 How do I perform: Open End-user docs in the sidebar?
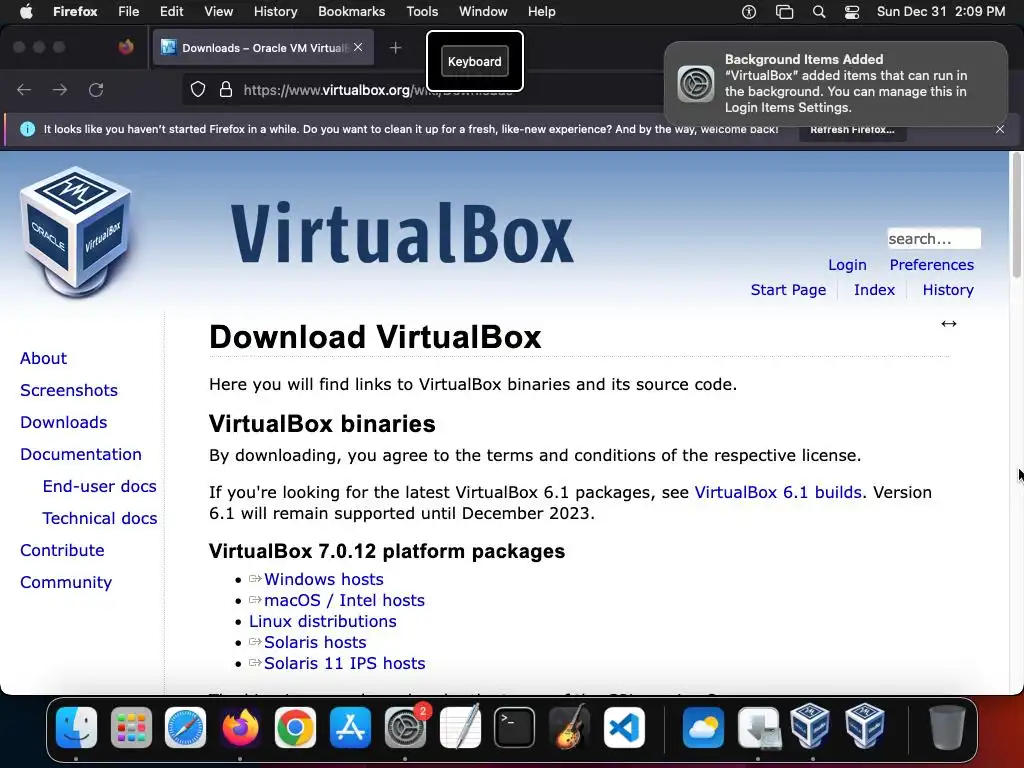pos(99,486)
